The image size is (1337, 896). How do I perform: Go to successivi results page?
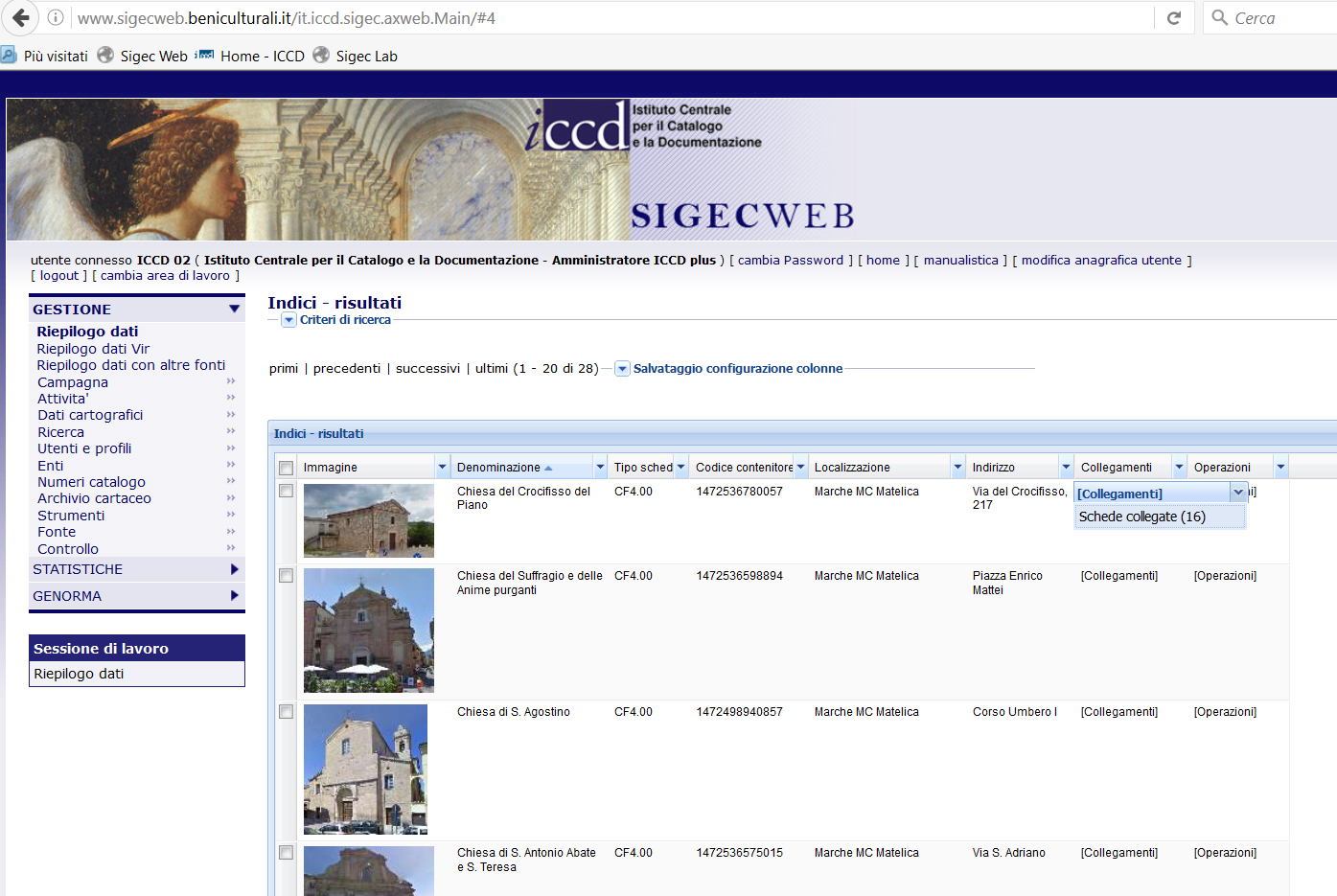[427, 369]
